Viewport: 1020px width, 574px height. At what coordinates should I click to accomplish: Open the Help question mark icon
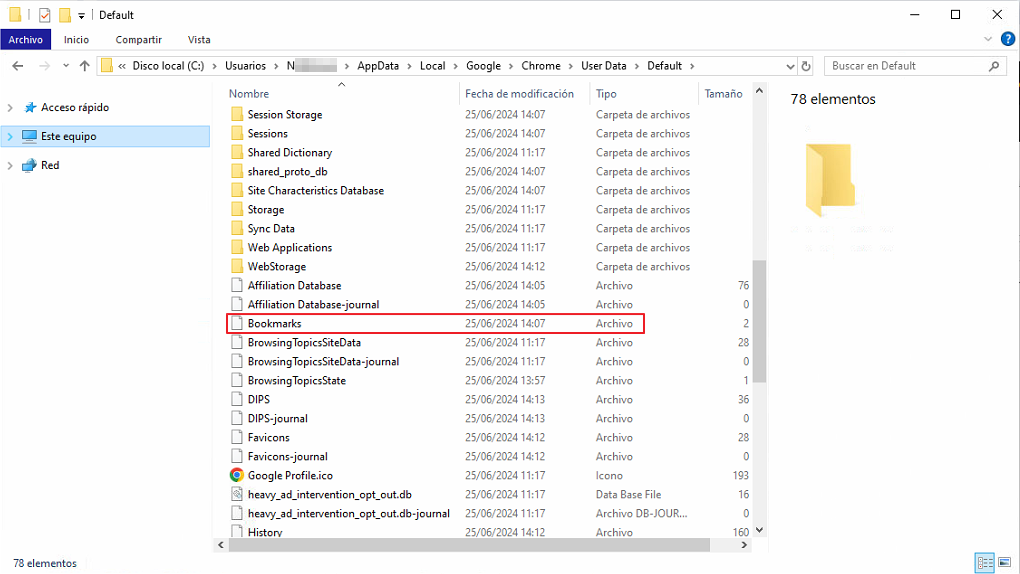(x=1008, y=39)
